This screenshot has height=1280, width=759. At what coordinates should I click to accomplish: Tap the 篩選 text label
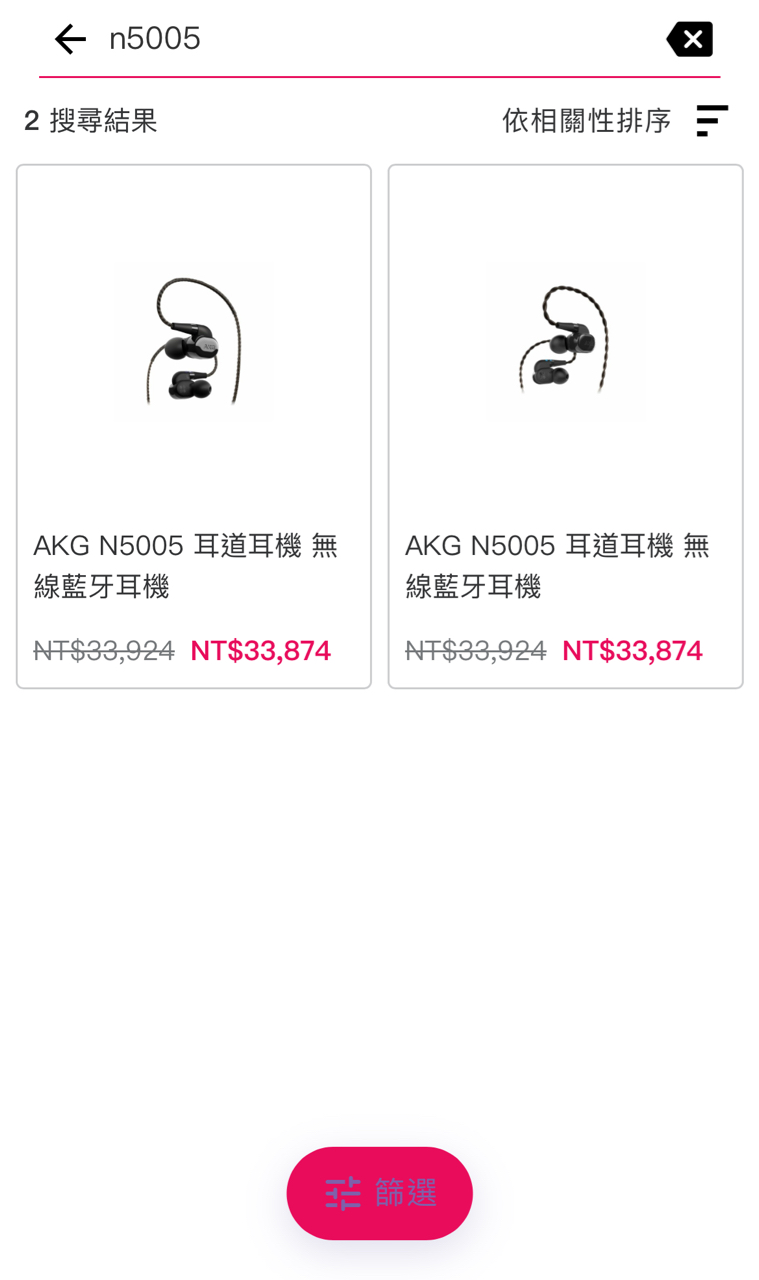coord(407,1193)
